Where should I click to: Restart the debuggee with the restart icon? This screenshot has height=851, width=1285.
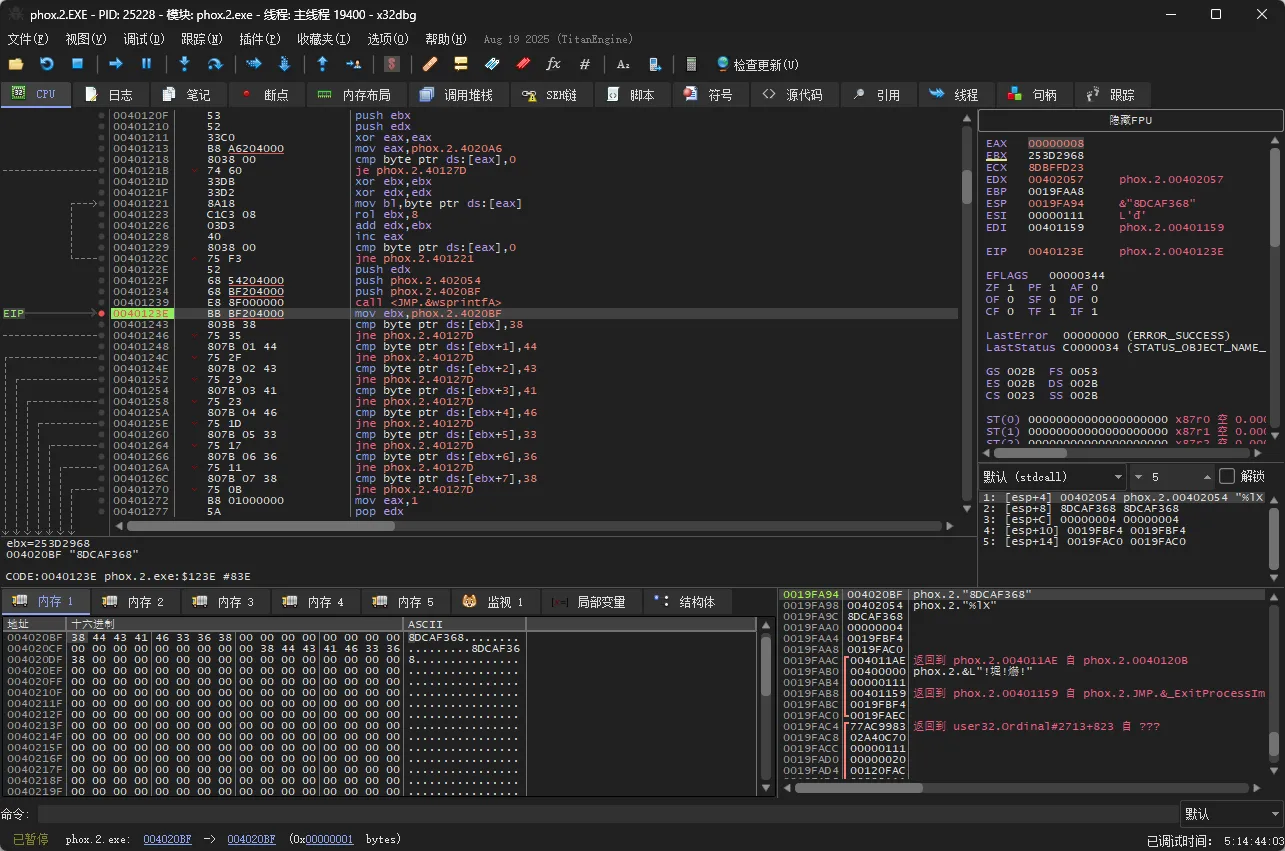click(x=46, y=64)
